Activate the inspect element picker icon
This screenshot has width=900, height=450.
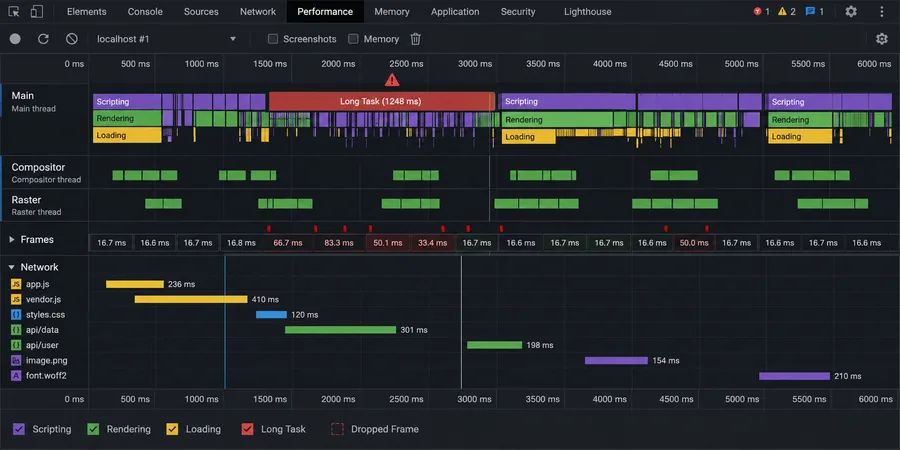14,11
